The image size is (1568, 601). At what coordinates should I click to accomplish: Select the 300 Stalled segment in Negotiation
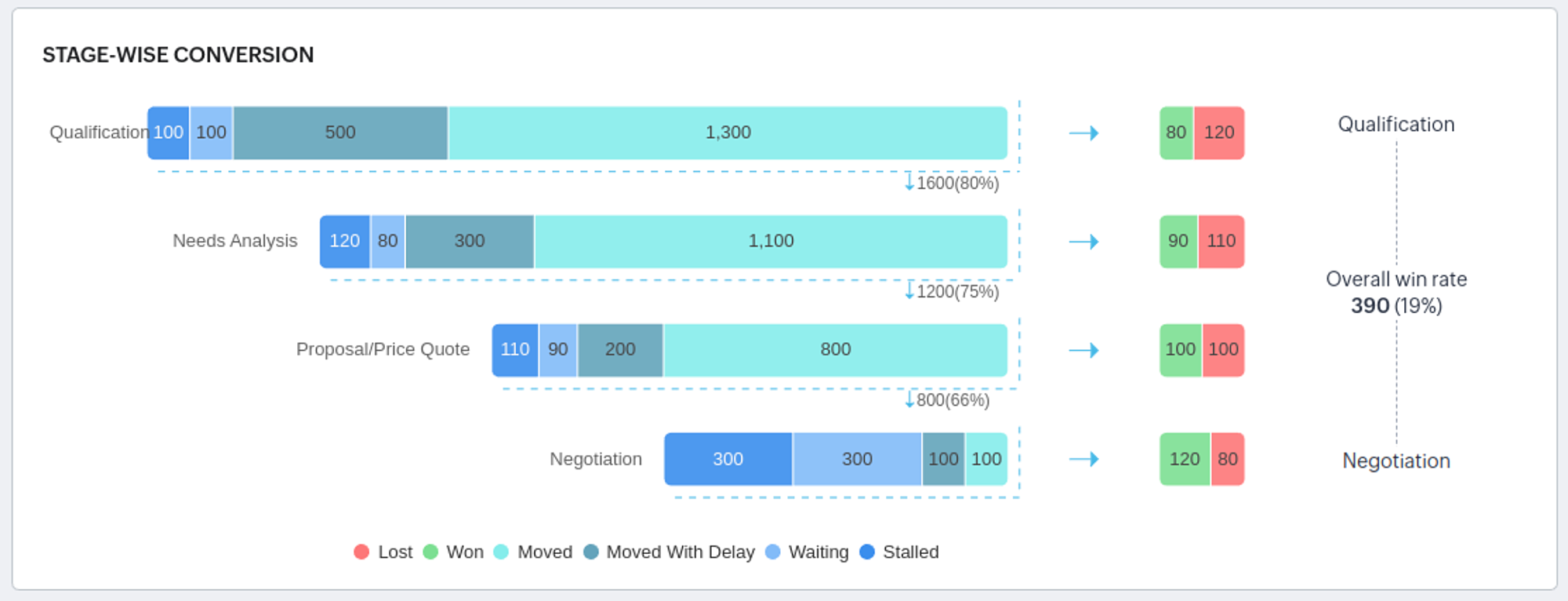tap(728, 459)
